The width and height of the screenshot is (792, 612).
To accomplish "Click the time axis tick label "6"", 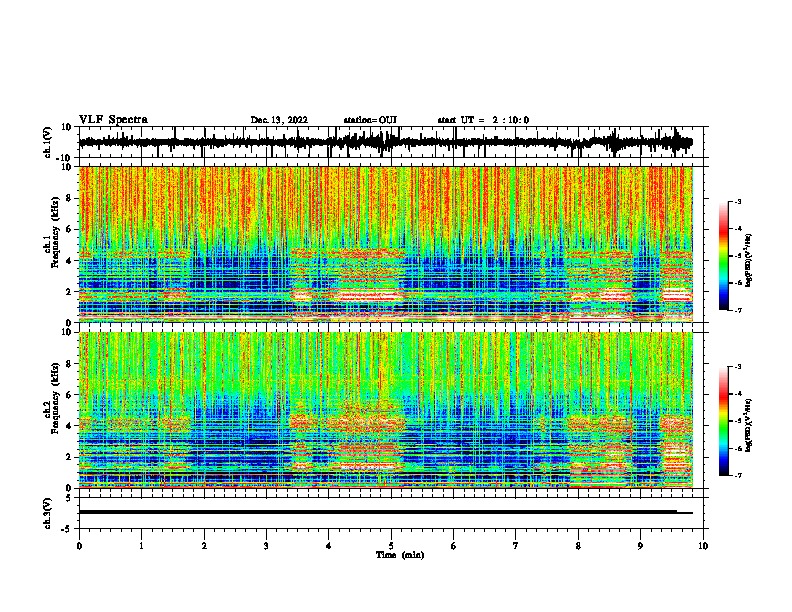I will pyautogui.click(x=453, y=546).
